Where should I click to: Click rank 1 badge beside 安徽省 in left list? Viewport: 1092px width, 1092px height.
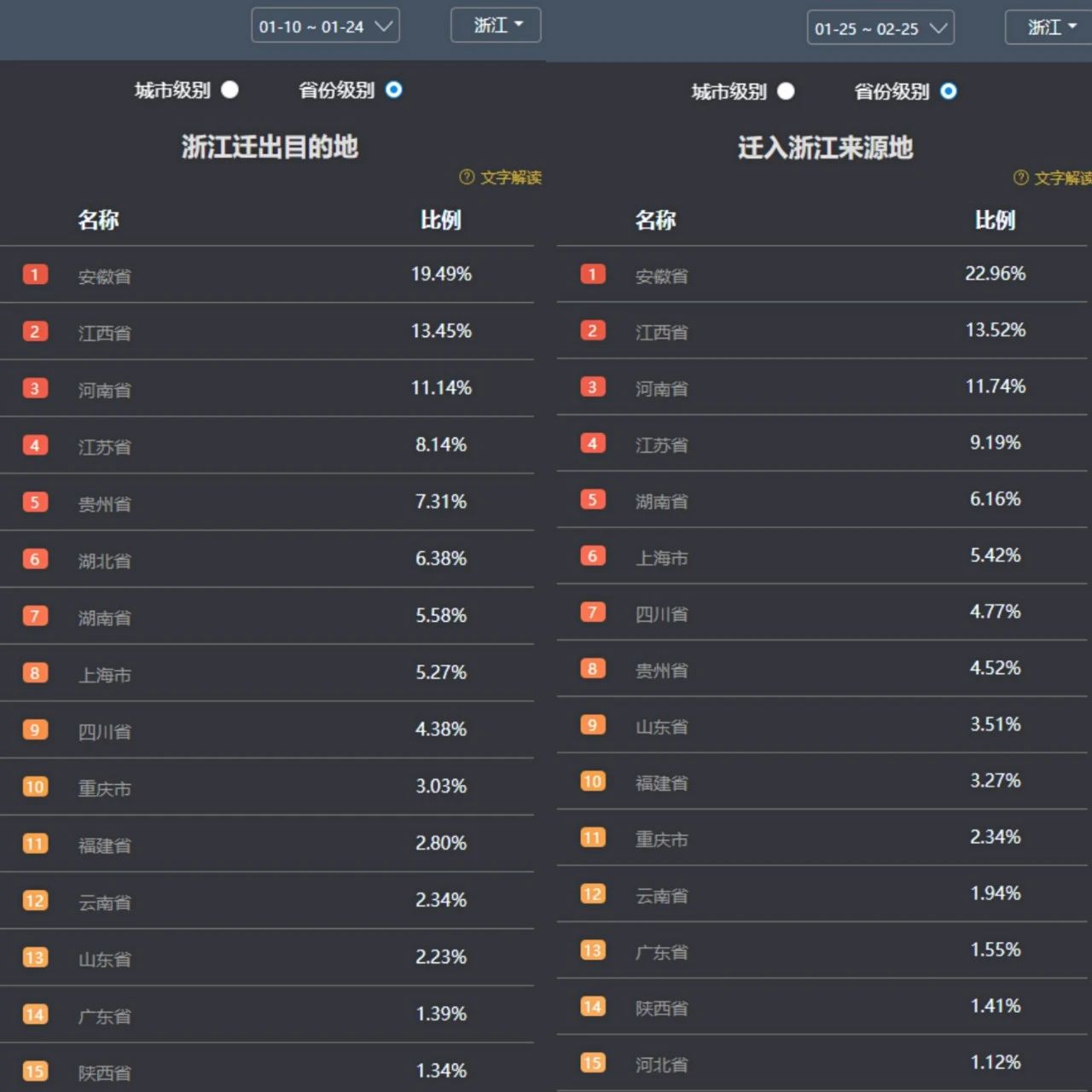point(35,275)
